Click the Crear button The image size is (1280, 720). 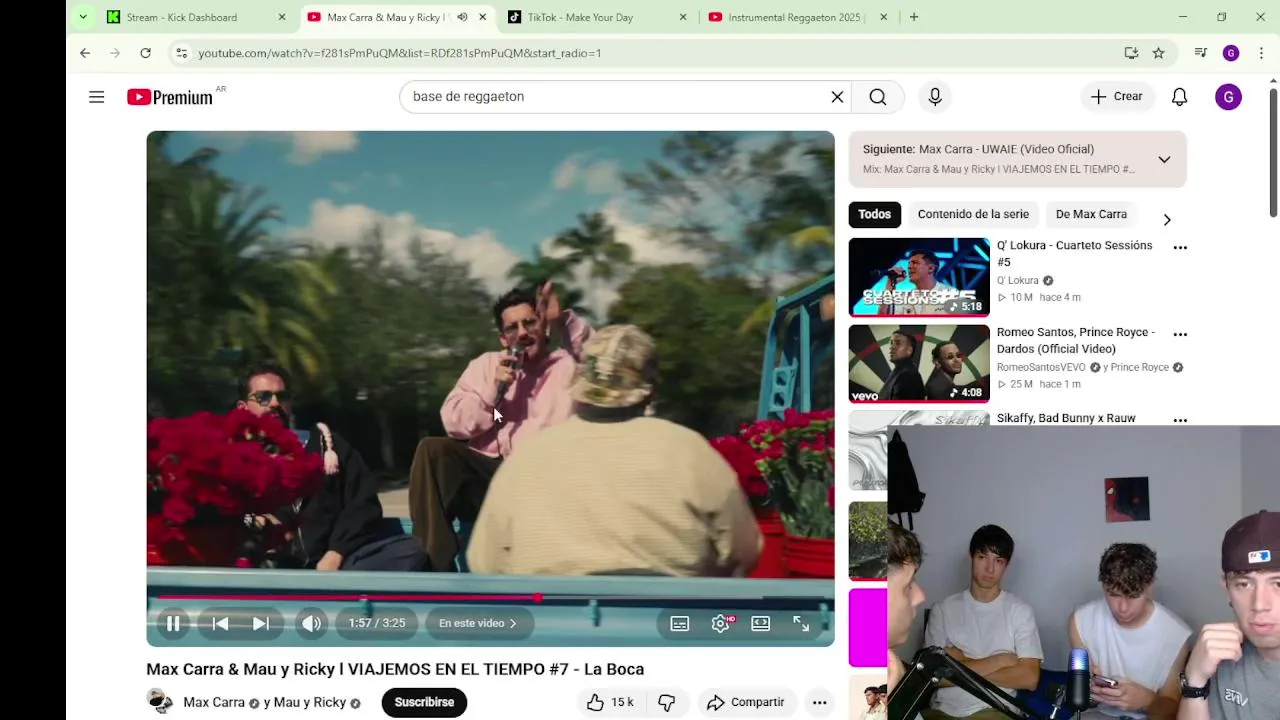tap(1117, 97)
